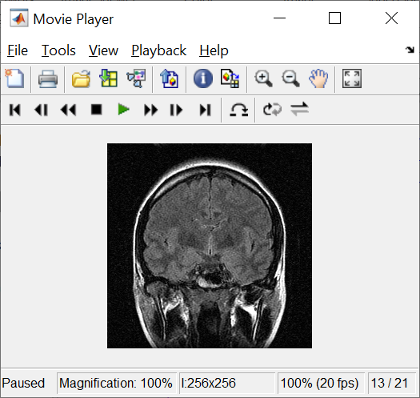Image resolution: width=420 pixels, height=398 pixels.
Task: Step forward one frame button
Action: (x=176, y=110)
